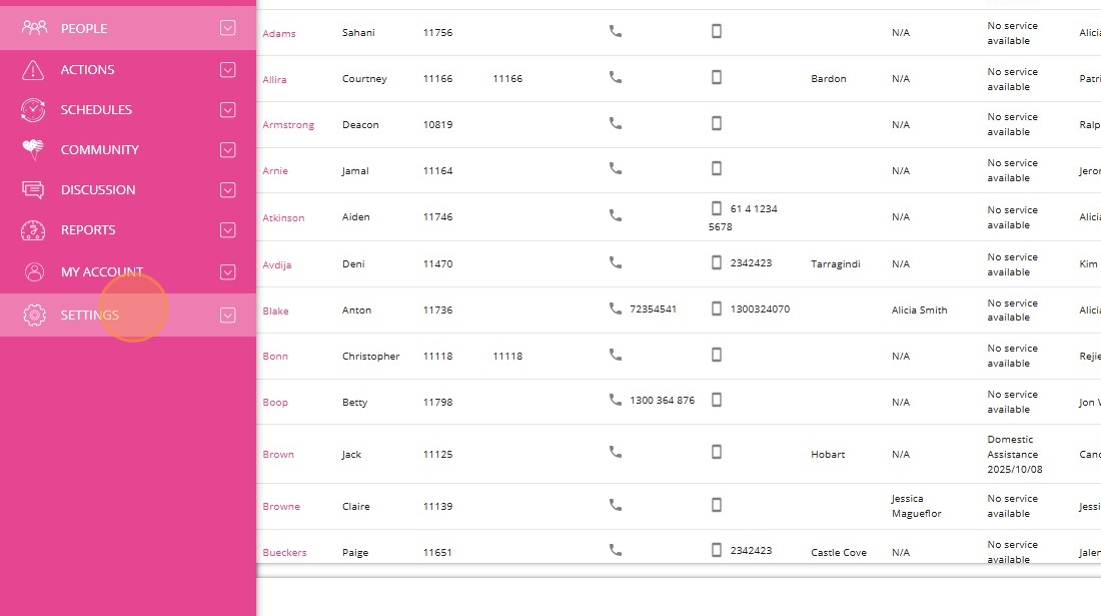Click the Schedules clock icon
Screen dimensions: 1101x616
click(34, 110)
